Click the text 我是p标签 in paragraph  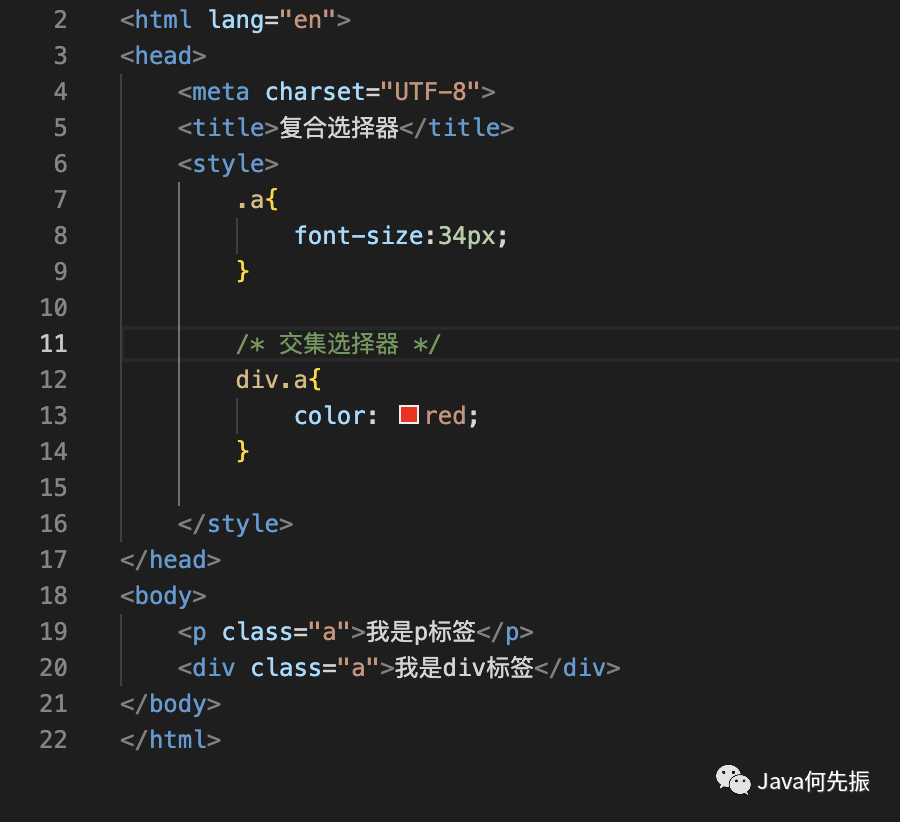coord(421,632)
